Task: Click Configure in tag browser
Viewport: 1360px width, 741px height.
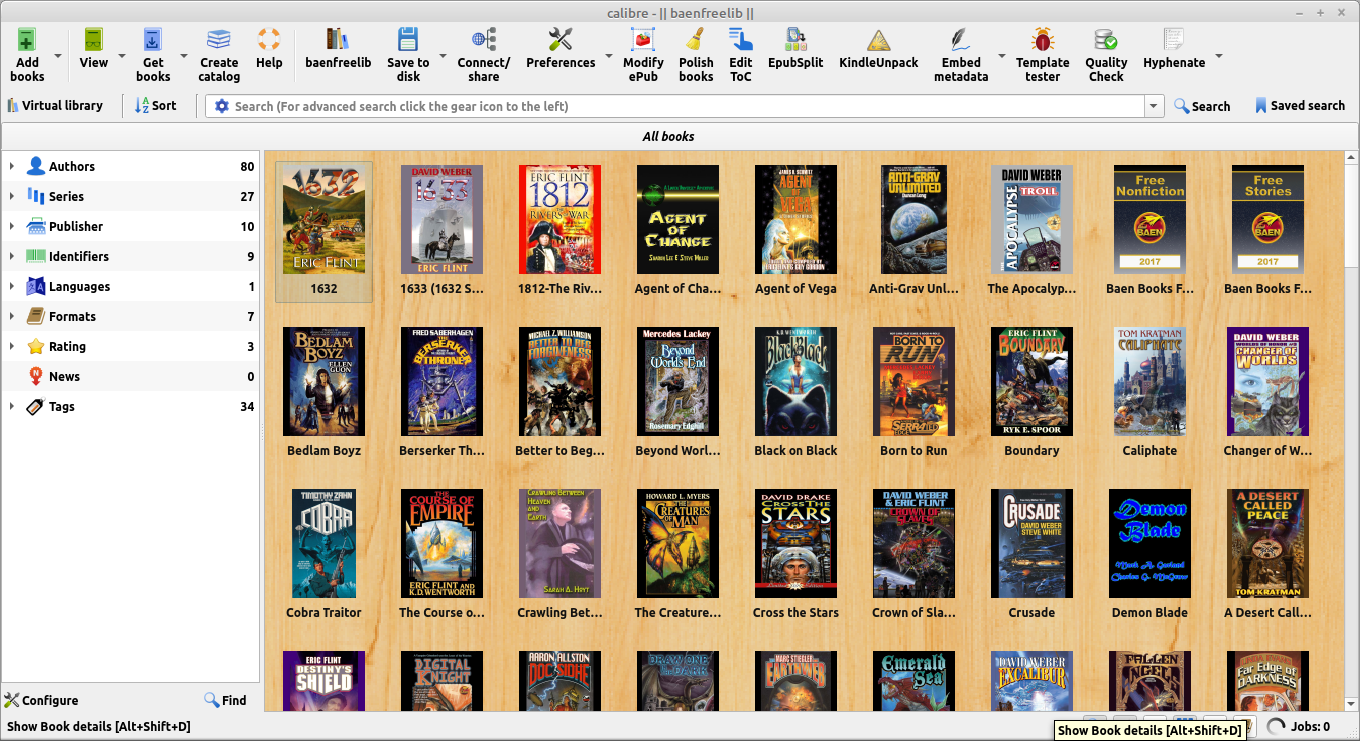Action: click(x=42, y=700)
